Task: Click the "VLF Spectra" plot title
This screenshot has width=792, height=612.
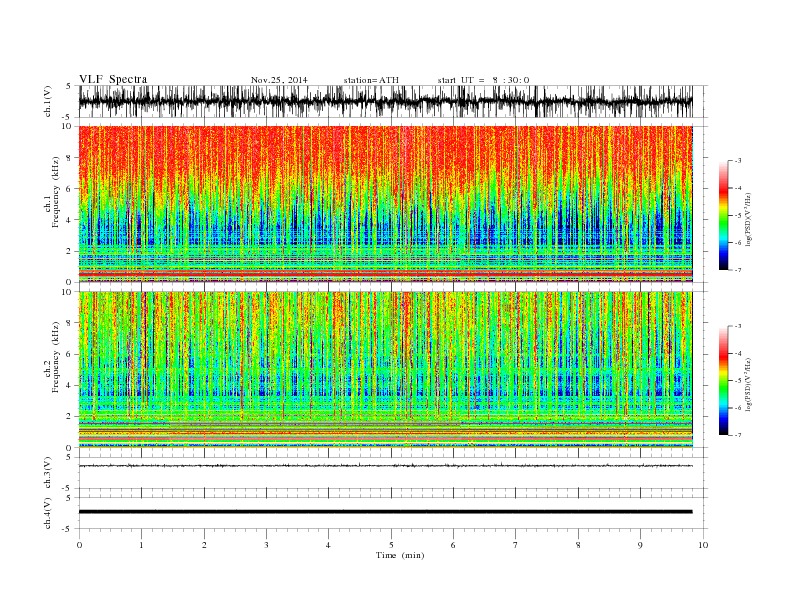Action: point(113,79)
